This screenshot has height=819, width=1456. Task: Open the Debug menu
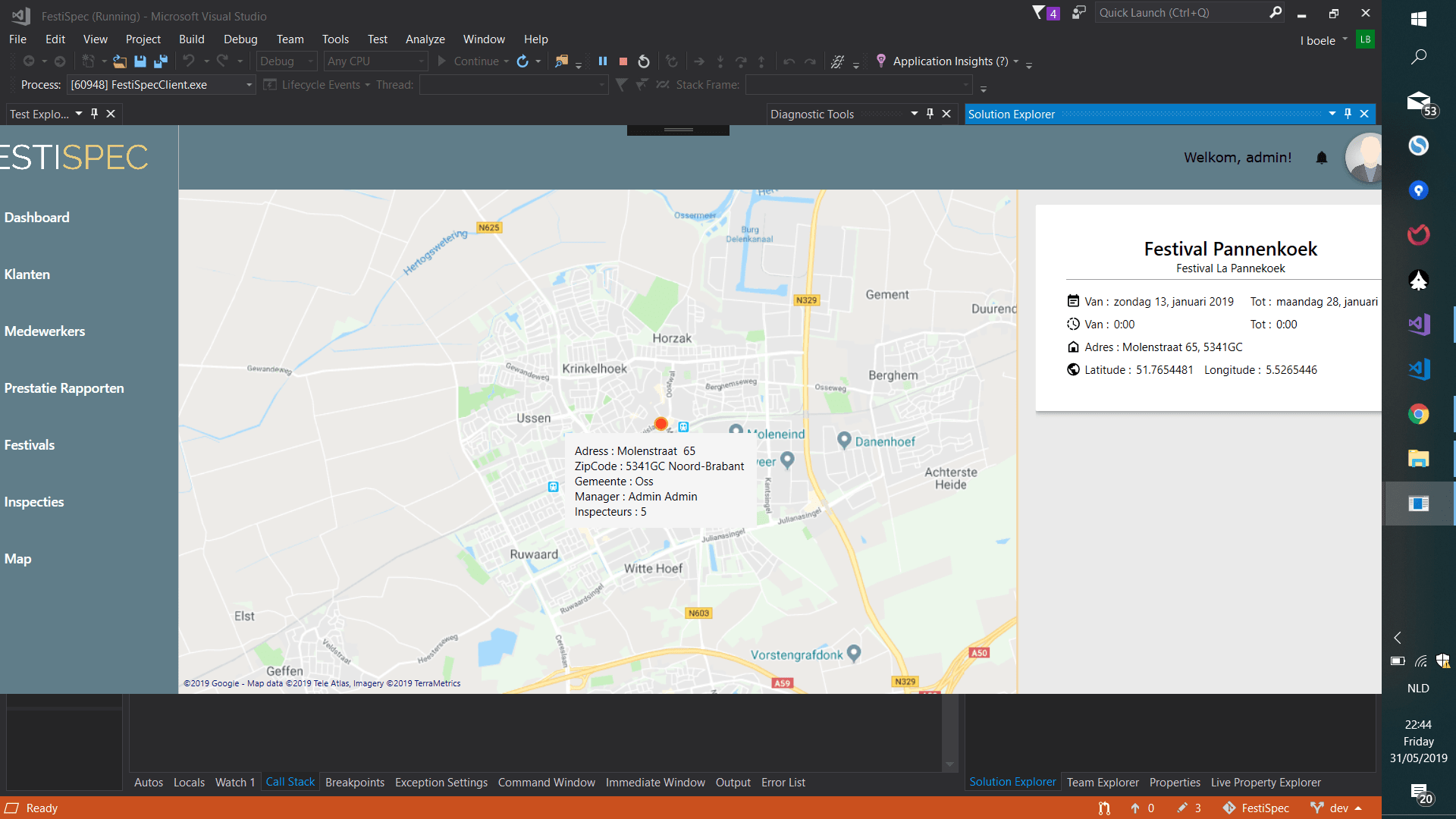coord(240,39)
